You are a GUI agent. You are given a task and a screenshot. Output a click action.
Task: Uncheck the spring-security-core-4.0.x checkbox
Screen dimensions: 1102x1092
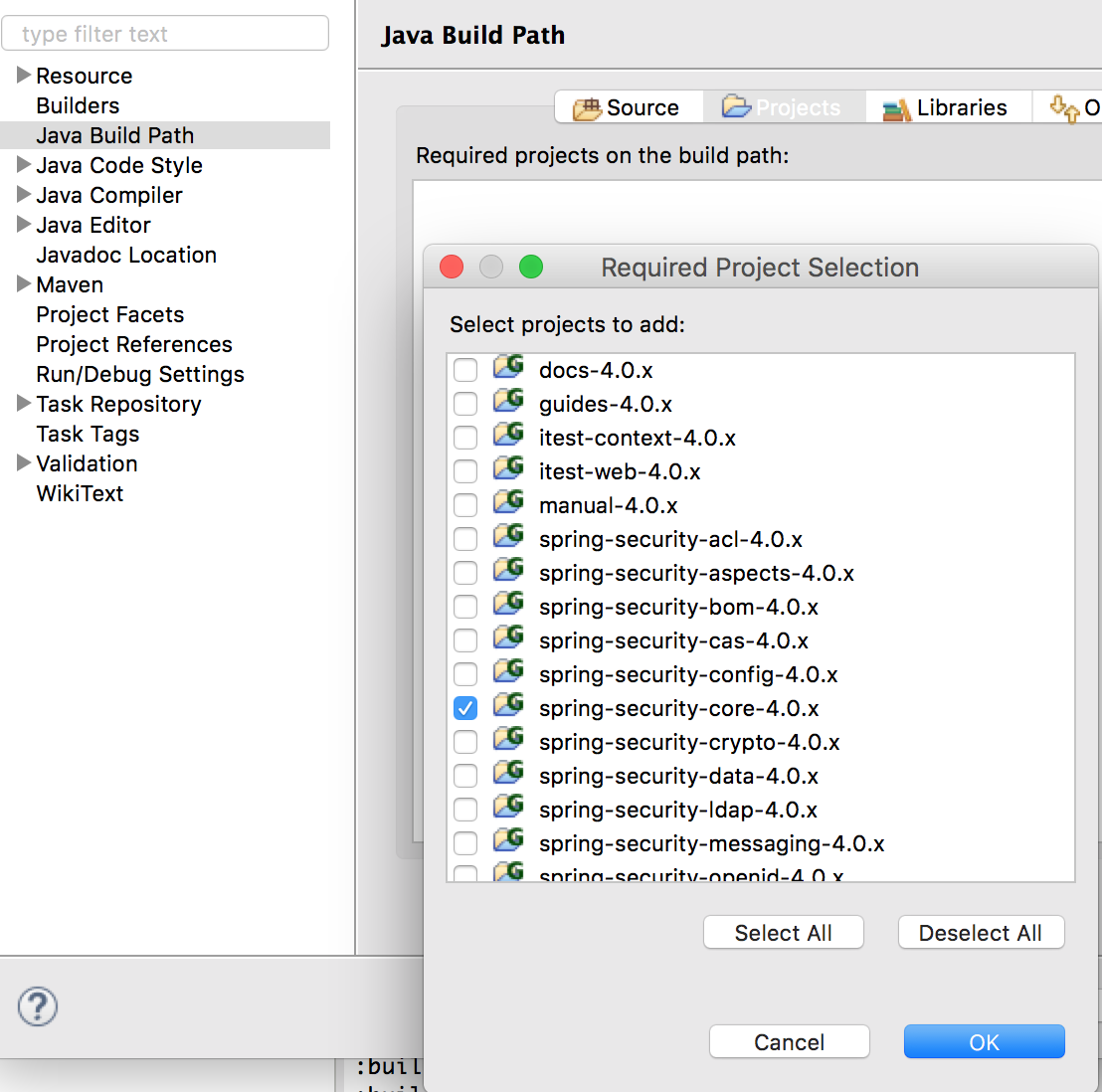(x=465, y=708)
